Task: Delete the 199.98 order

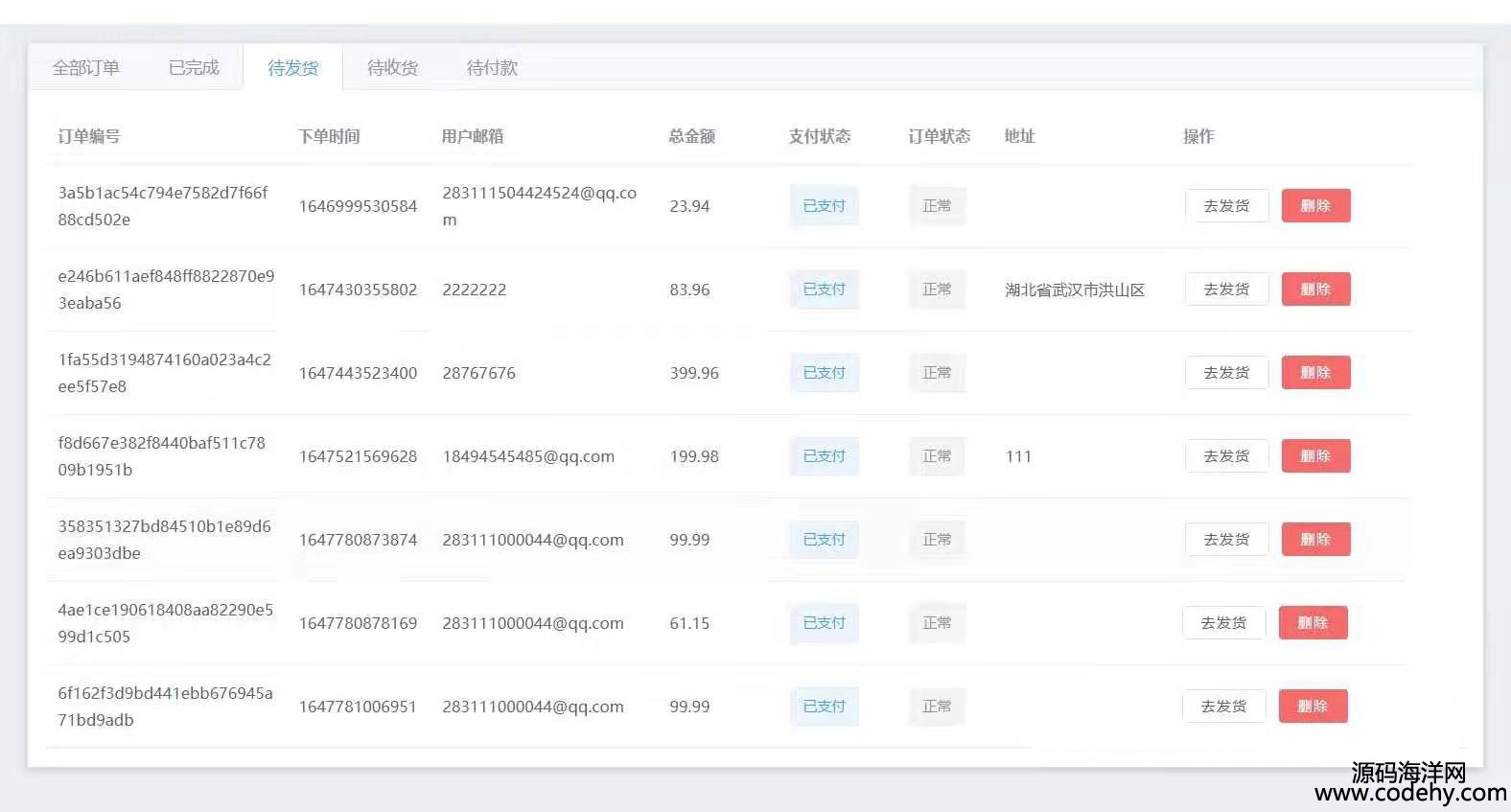Action: pos(1315,456)
